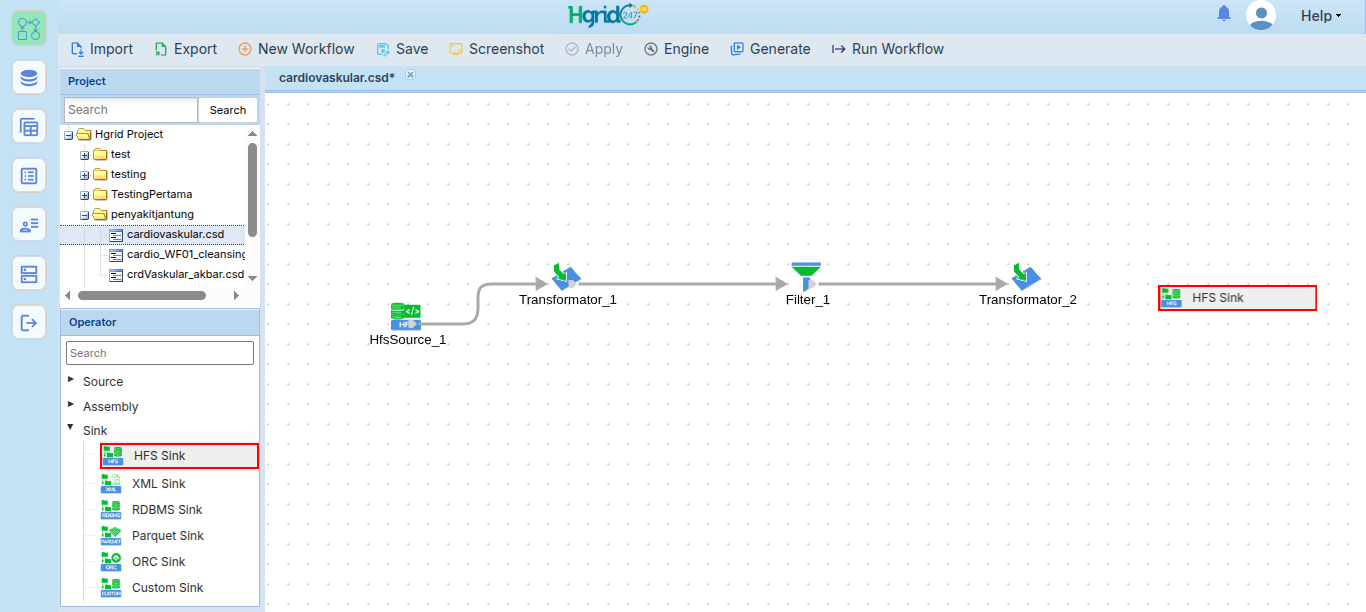The width and height of the screenshot is (1366, 612).
Task: Click the project Search button
Action: (x=228, y=110)
